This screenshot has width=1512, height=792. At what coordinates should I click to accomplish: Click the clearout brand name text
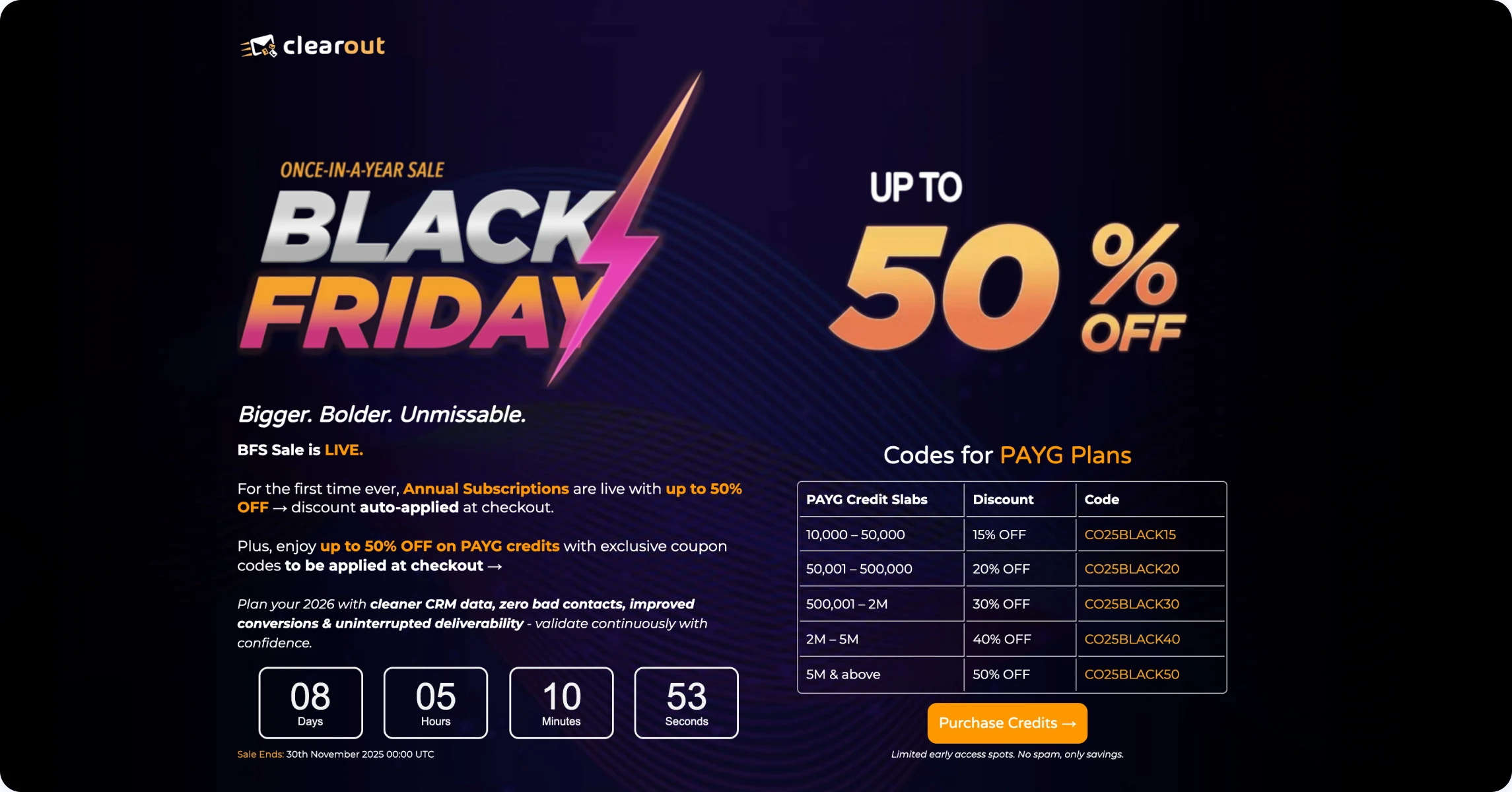[x=333, y=46]
